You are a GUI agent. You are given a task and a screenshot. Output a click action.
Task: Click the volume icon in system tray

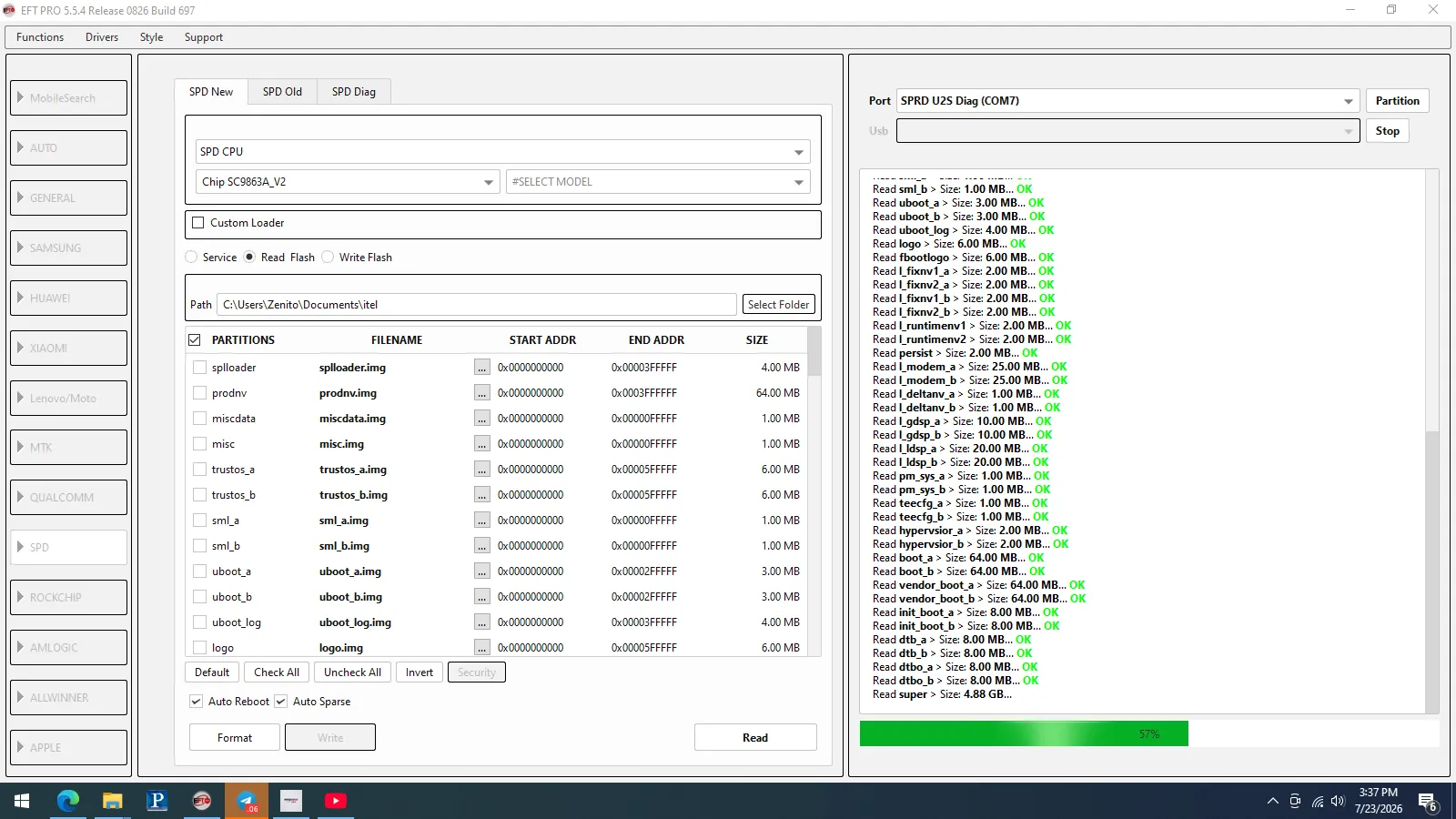point(1338,801)
